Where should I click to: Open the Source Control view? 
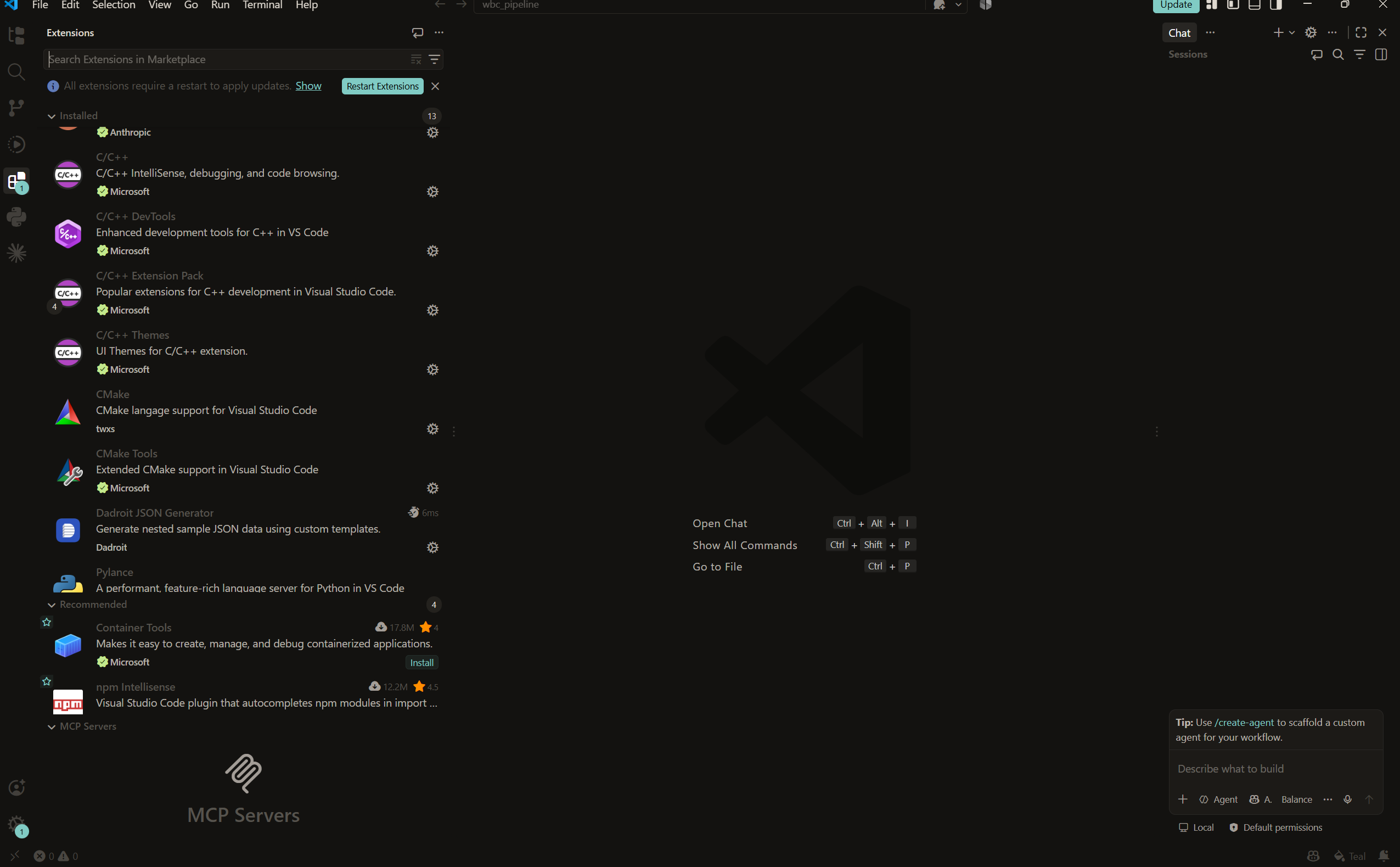click(16, 108)
